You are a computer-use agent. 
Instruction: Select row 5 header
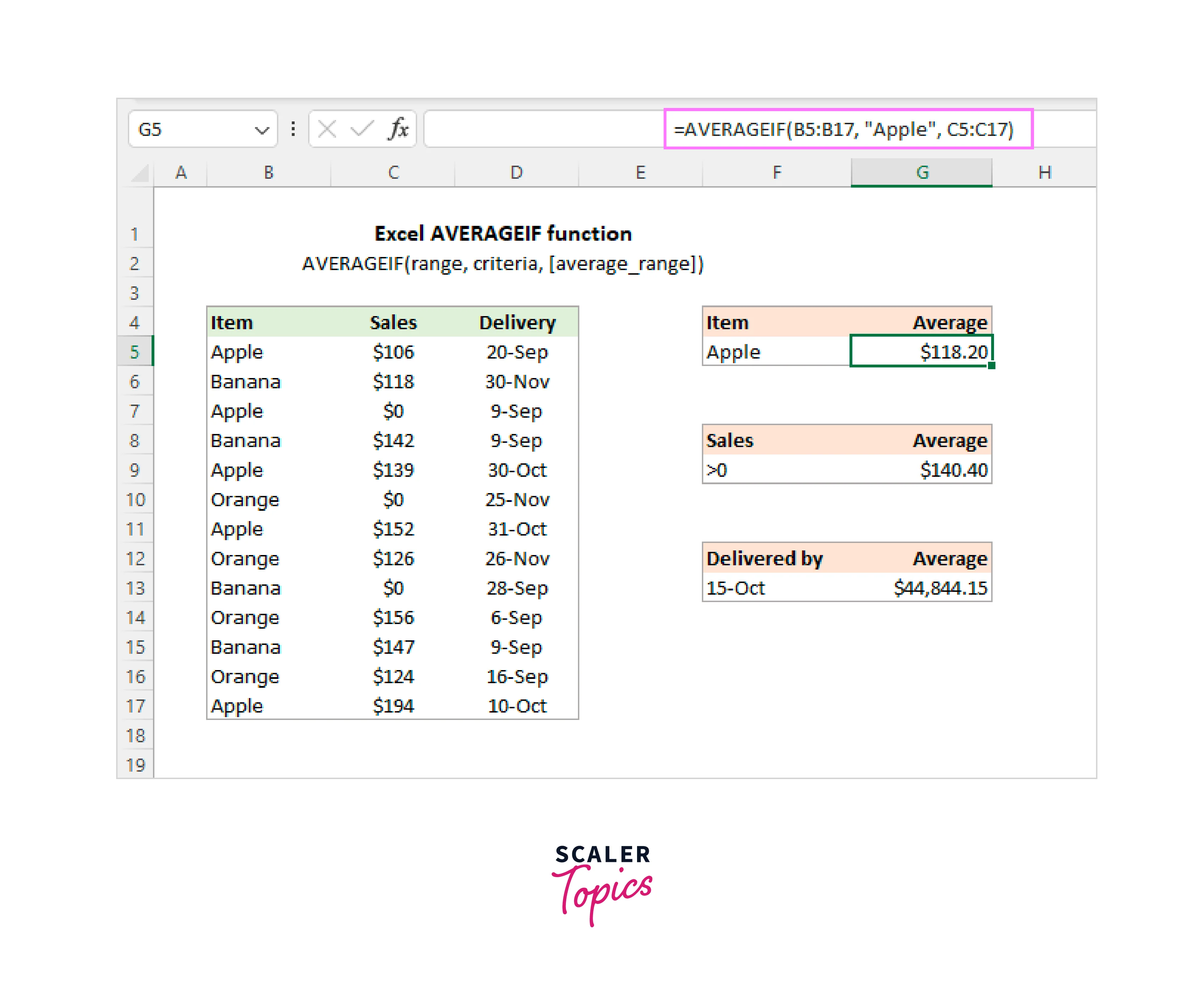coord(135,351)
